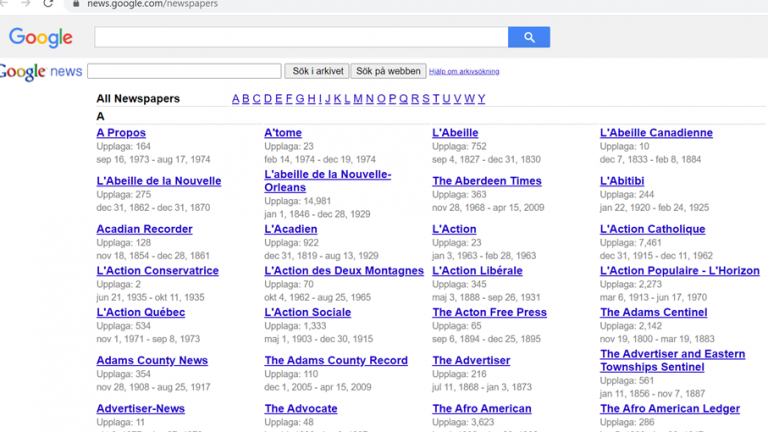Open the A Propos newspaper
Image resolution: width=768 pixels, height=432 pixels.
(121, 133)
